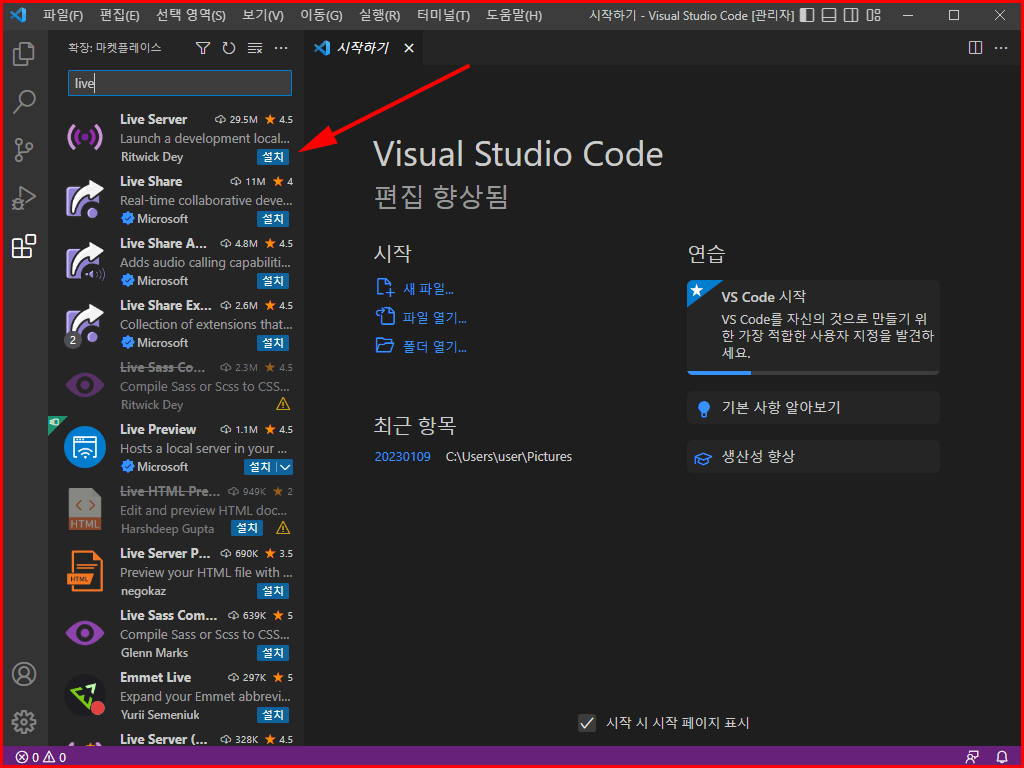Open 이동(G) menu
Image resolution: width=1024 pixels, height=768 pixels.
[321, 15]
